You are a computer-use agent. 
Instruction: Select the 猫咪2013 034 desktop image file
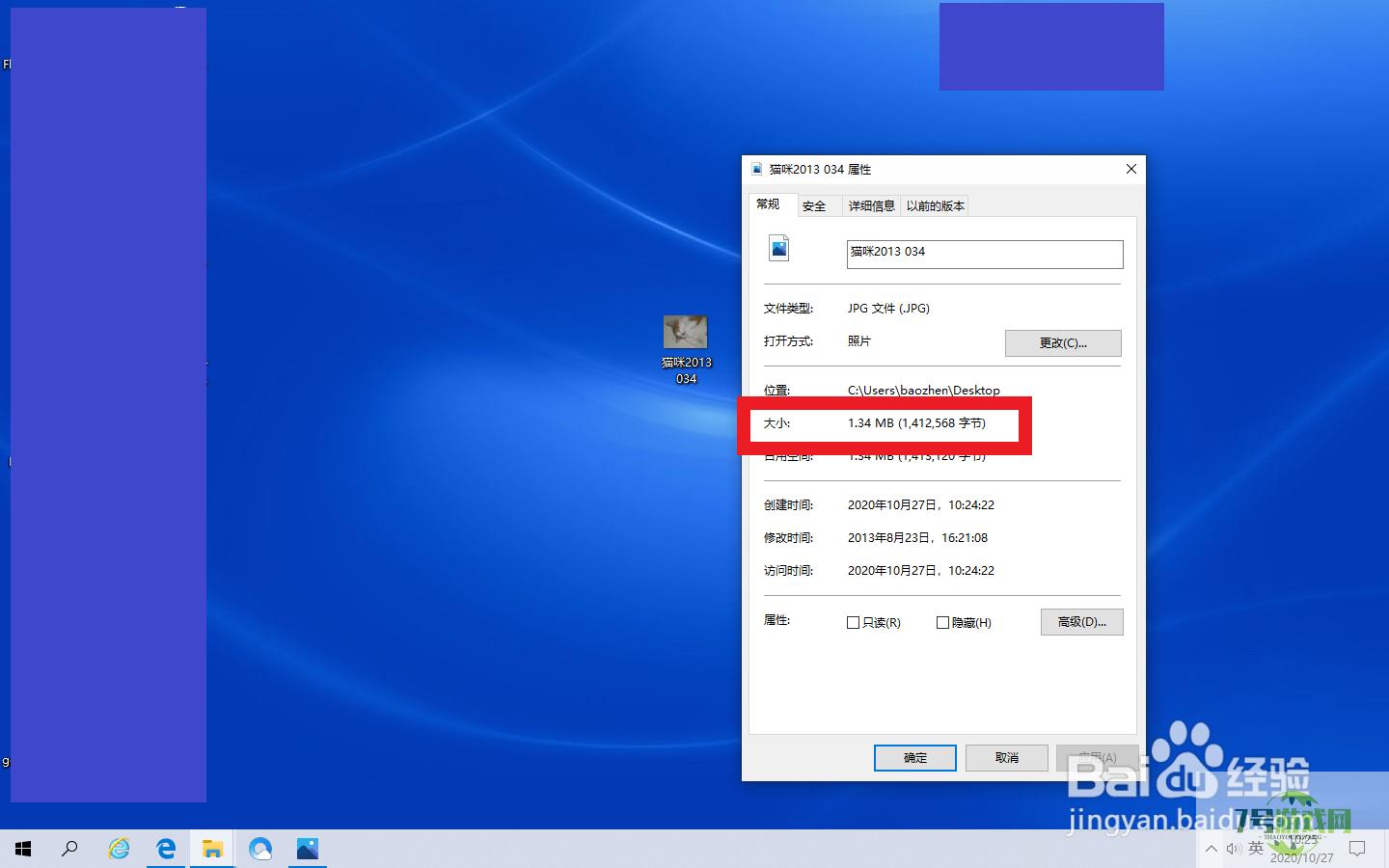(686, 349)
